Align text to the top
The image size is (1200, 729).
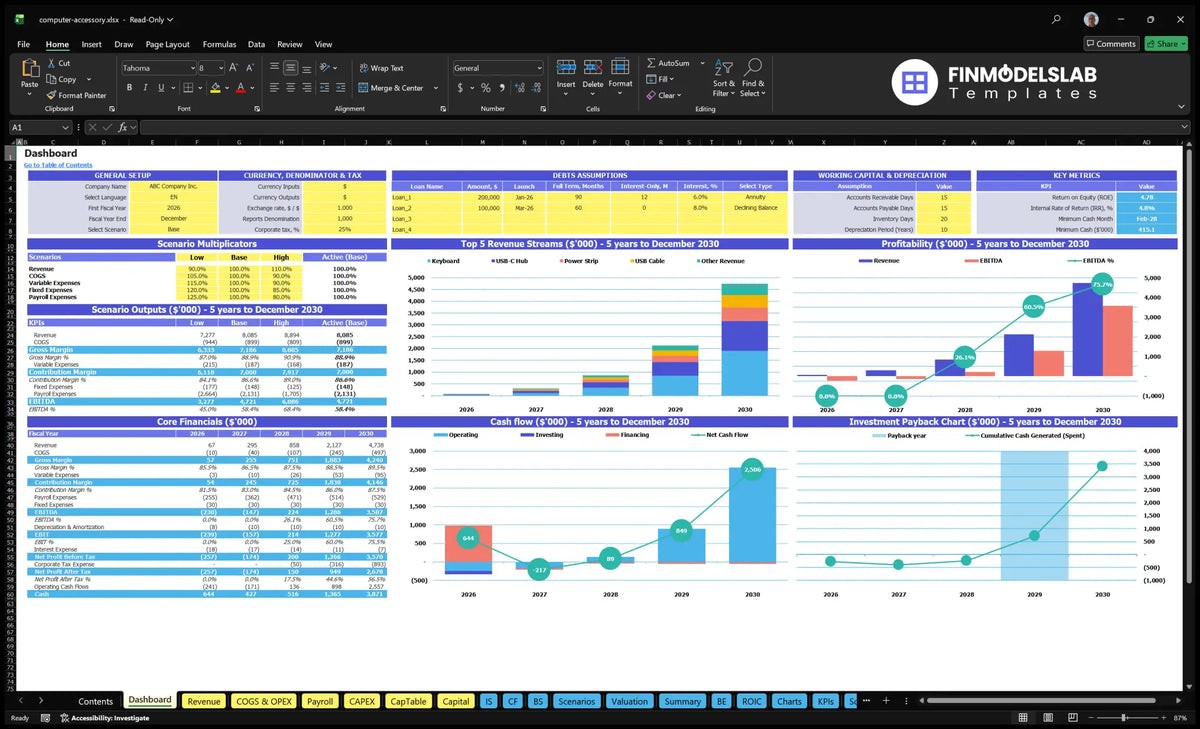(274, 68)
